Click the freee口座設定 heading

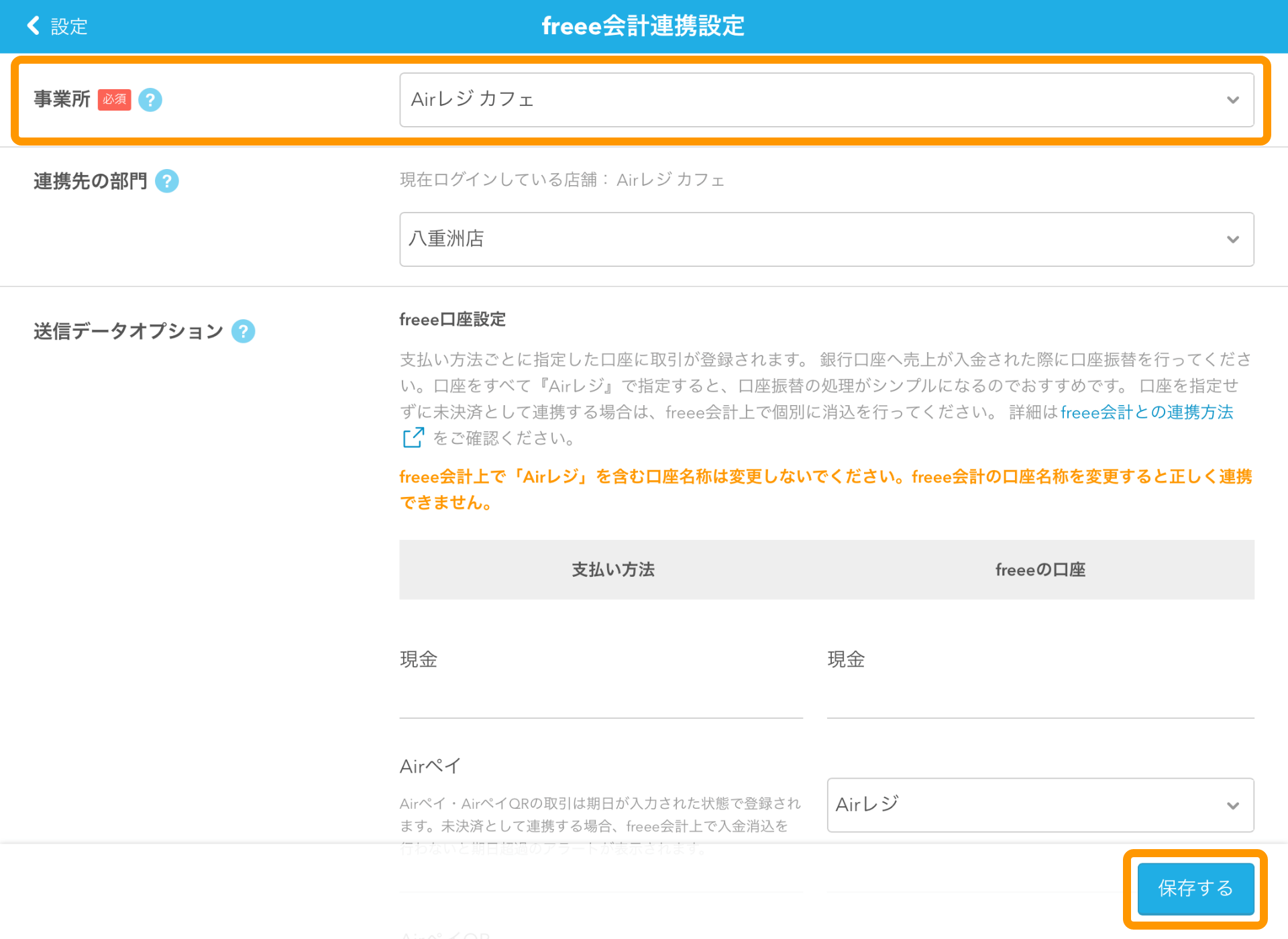pos(453,319)
